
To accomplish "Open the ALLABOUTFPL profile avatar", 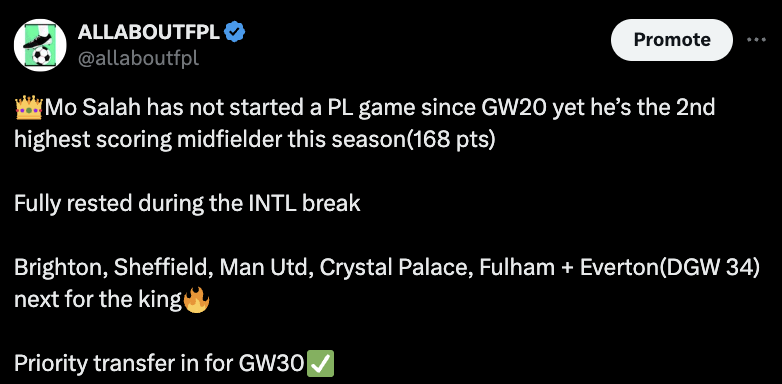I will [x=40, y=45].
